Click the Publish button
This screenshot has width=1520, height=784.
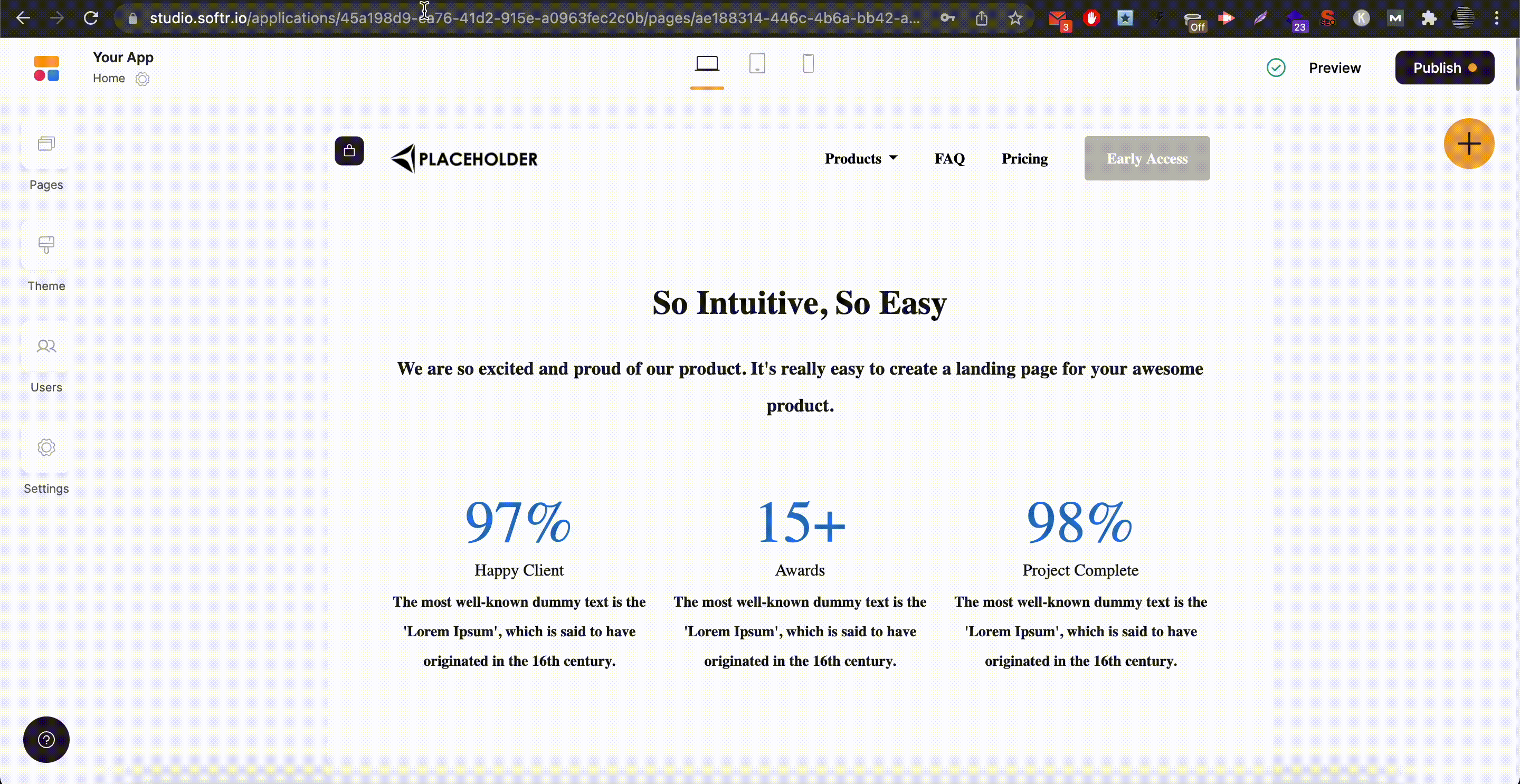pyautogui.click(x=1444, y=68)
